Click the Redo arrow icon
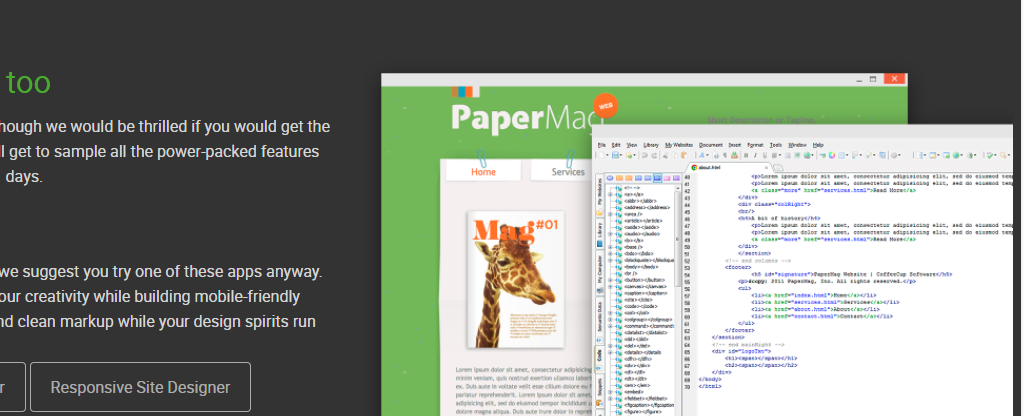Screen dimensions: 1023x416 coord(654,155)
